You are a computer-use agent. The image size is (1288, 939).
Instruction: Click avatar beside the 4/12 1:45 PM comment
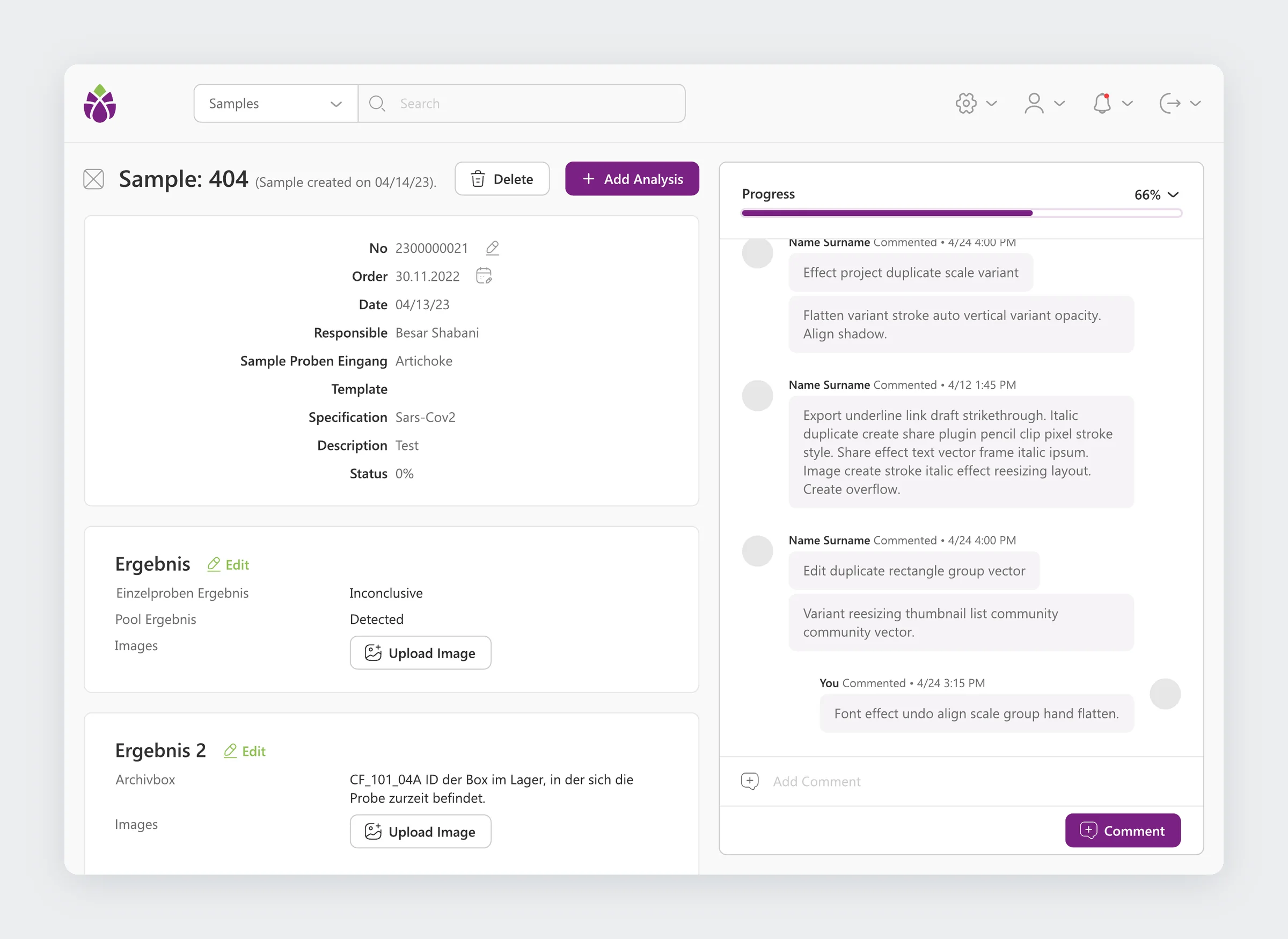click(x=757, y=396)
